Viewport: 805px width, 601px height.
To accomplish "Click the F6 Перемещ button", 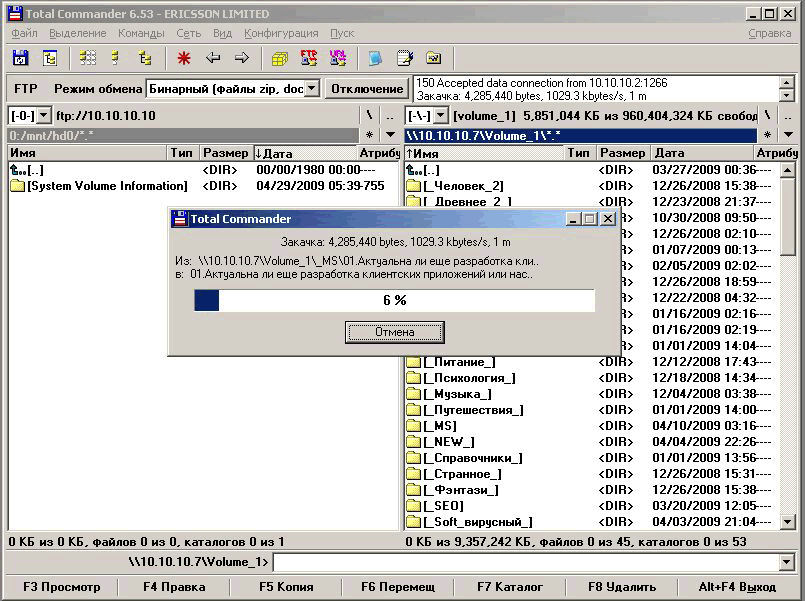I will (x=398, y=587).
